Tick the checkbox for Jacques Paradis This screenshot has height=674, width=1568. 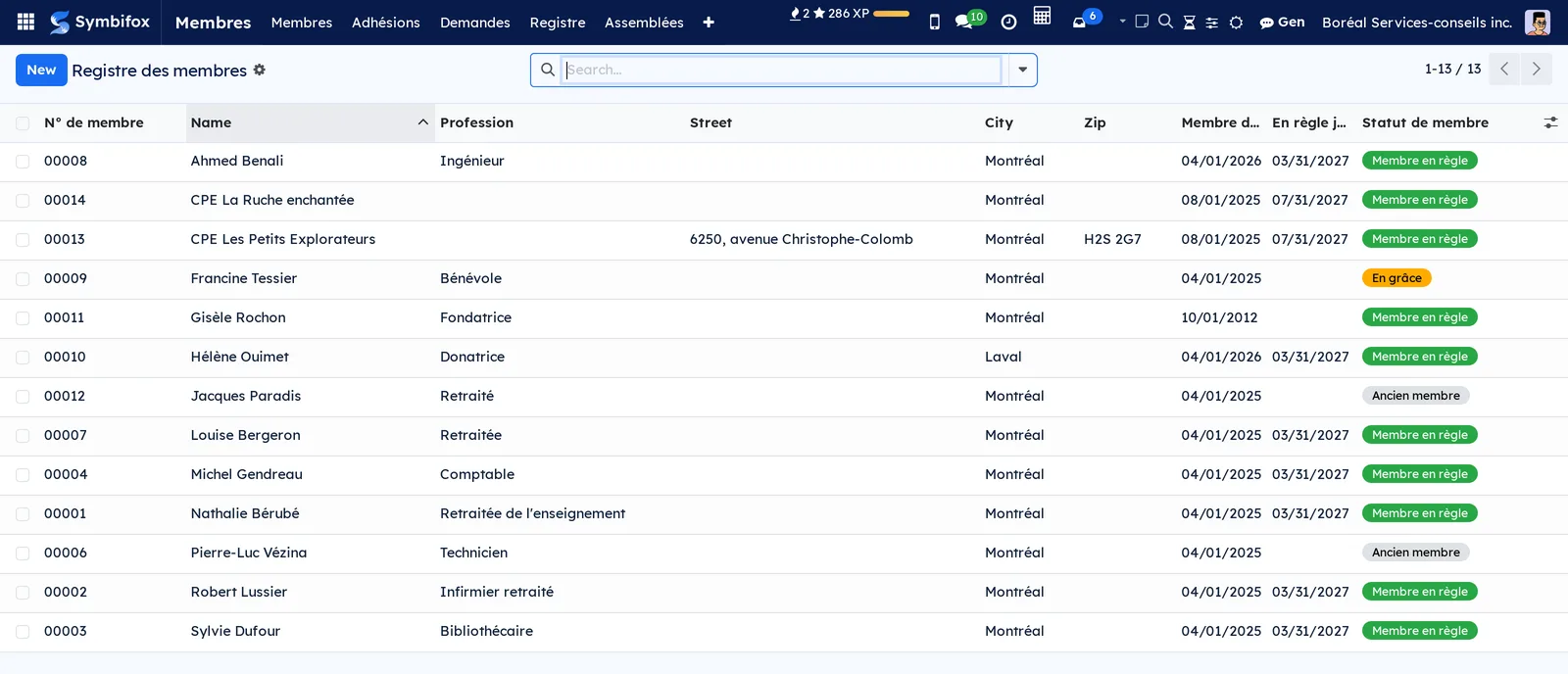[23, 397]
